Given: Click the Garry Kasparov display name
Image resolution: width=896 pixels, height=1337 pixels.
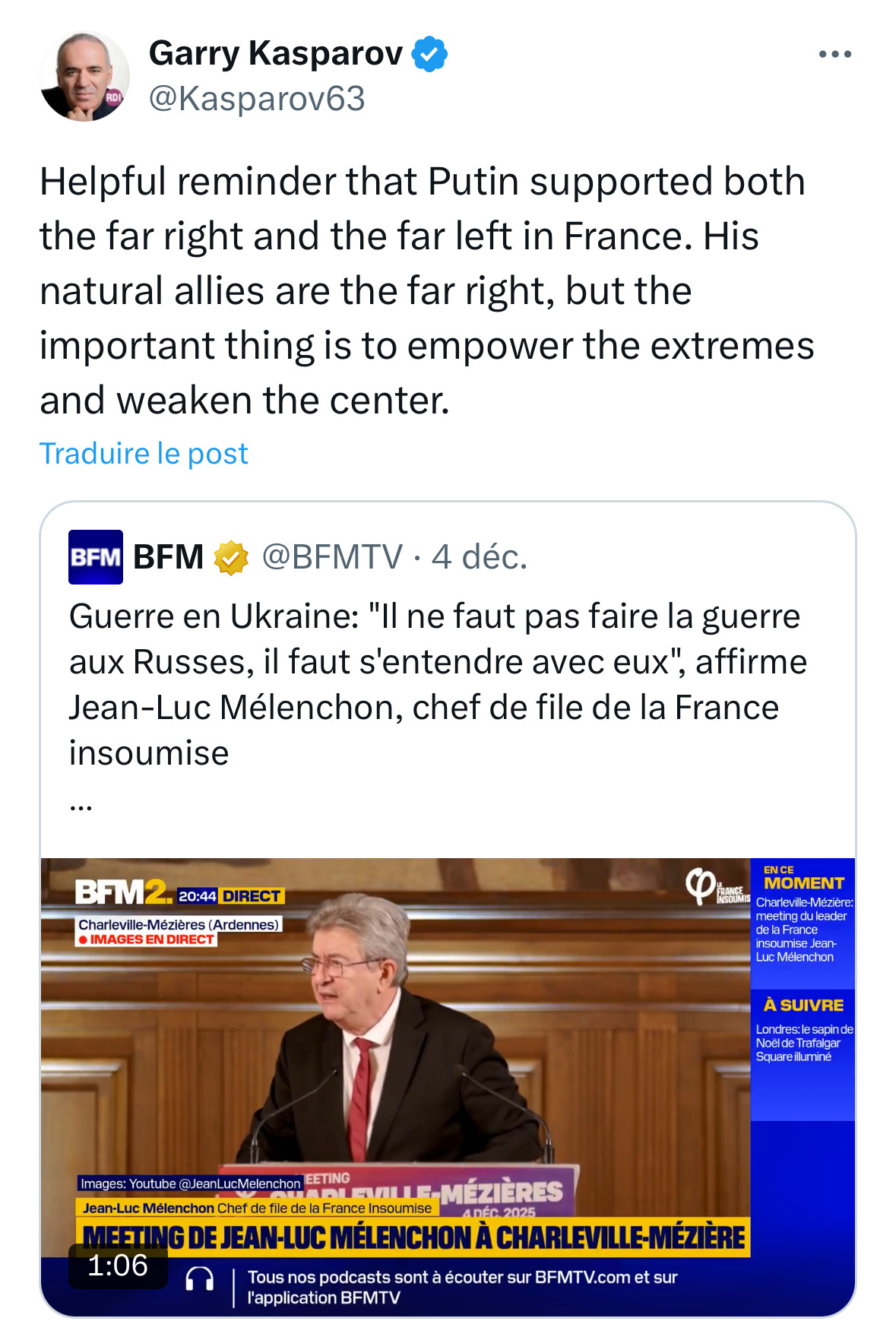Looking at the screenshot, I should 275,53.
